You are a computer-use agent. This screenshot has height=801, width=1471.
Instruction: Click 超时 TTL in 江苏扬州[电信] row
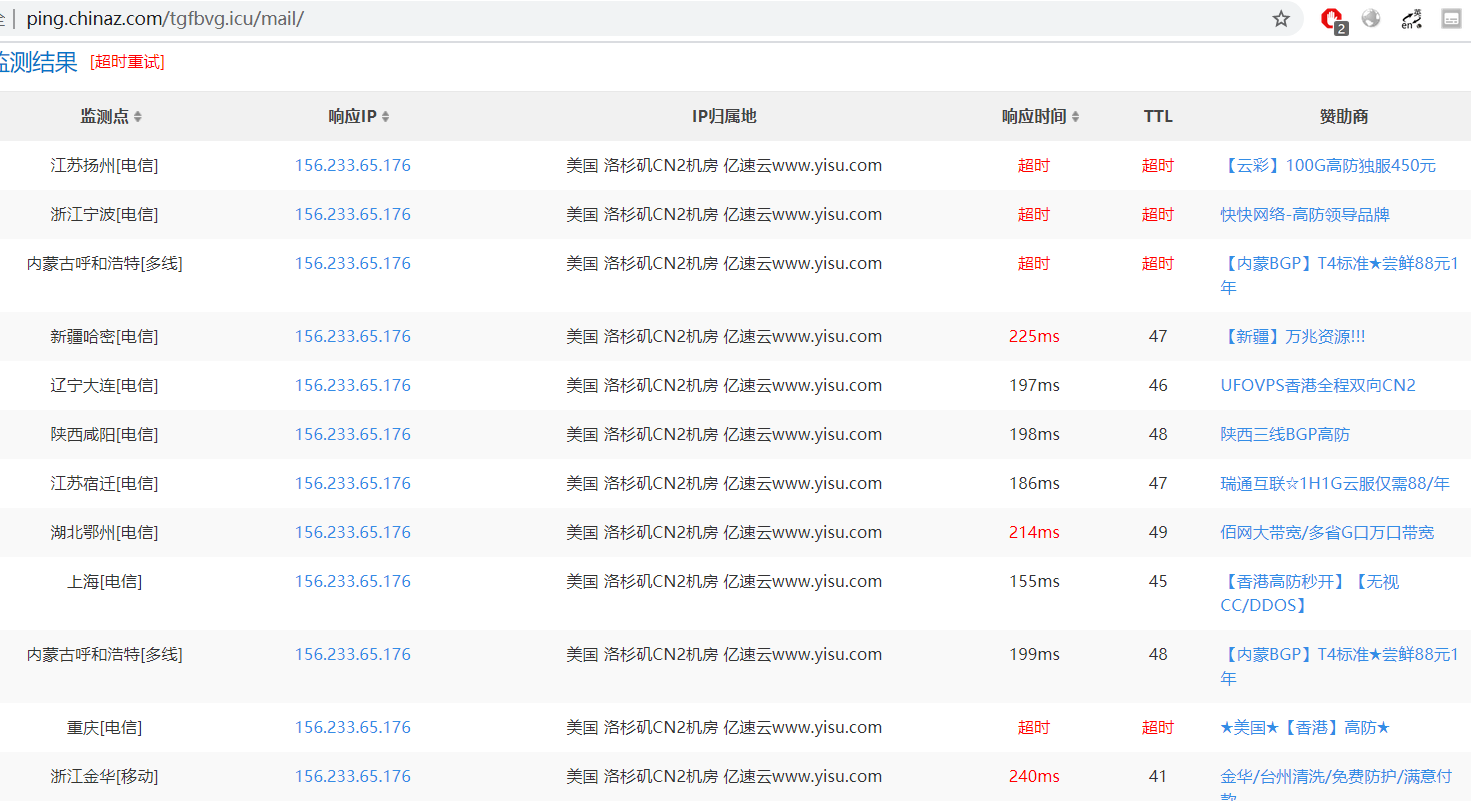pyautogui.click(x=1158, y=166)
